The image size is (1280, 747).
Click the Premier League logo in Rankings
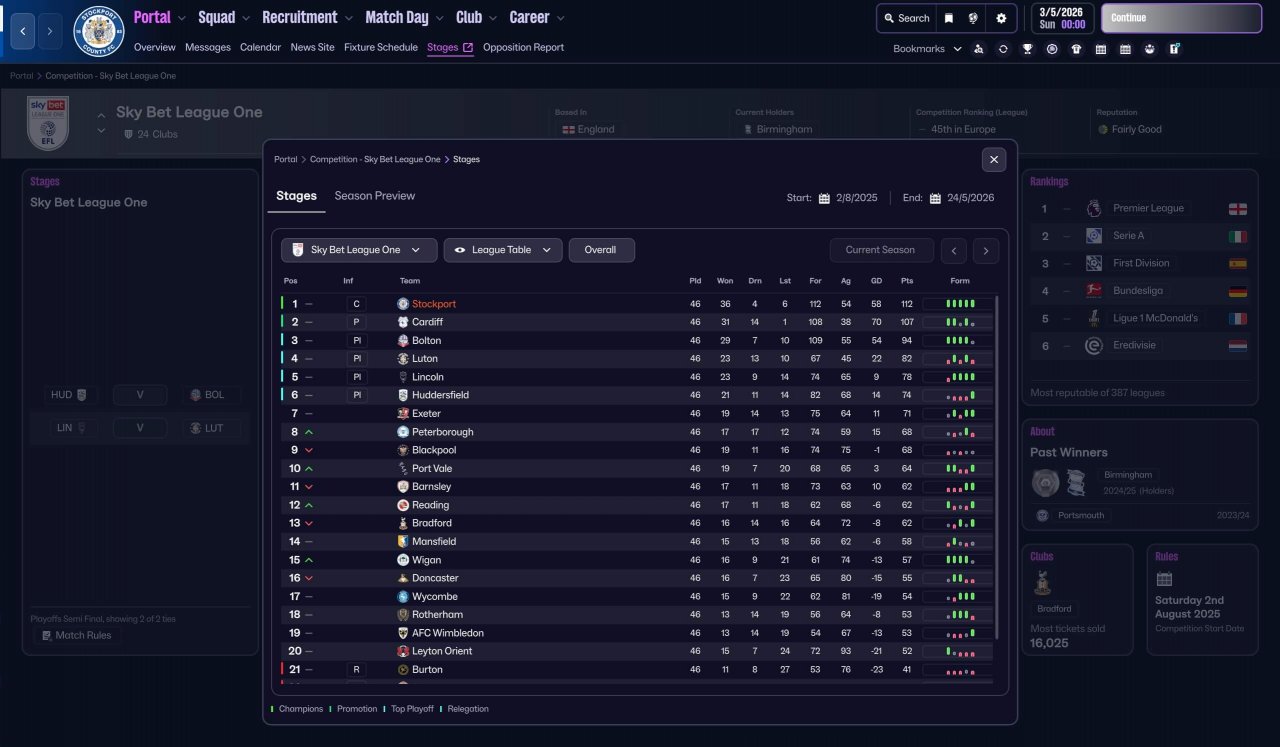pos(1093,208)
